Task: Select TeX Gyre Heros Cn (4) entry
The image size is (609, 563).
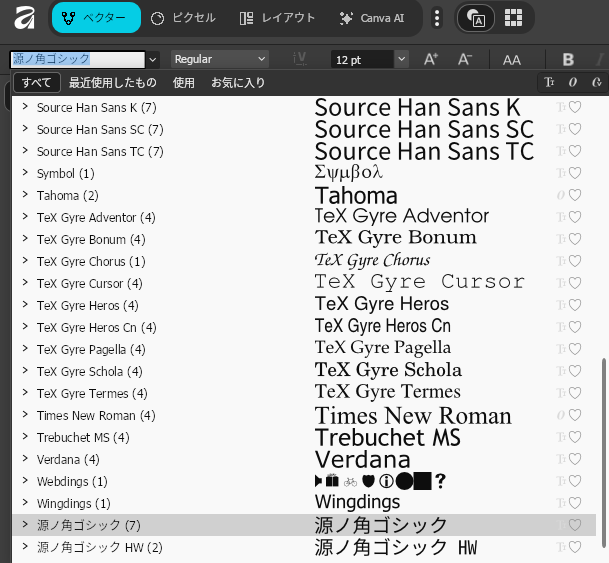Action: (x=97, y=328)
